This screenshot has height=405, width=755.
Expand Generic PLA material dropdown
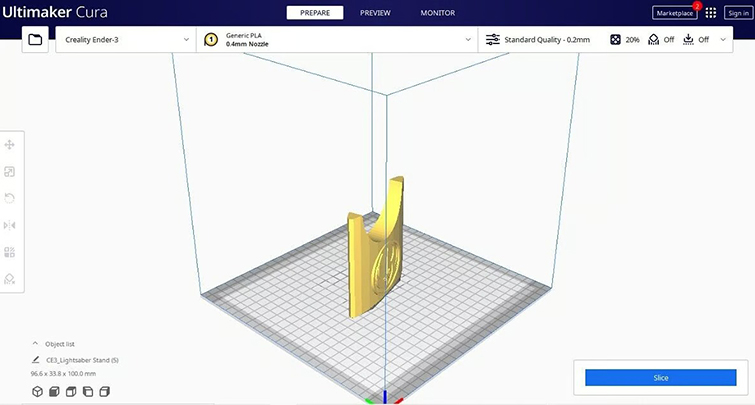tap(337, 39)
